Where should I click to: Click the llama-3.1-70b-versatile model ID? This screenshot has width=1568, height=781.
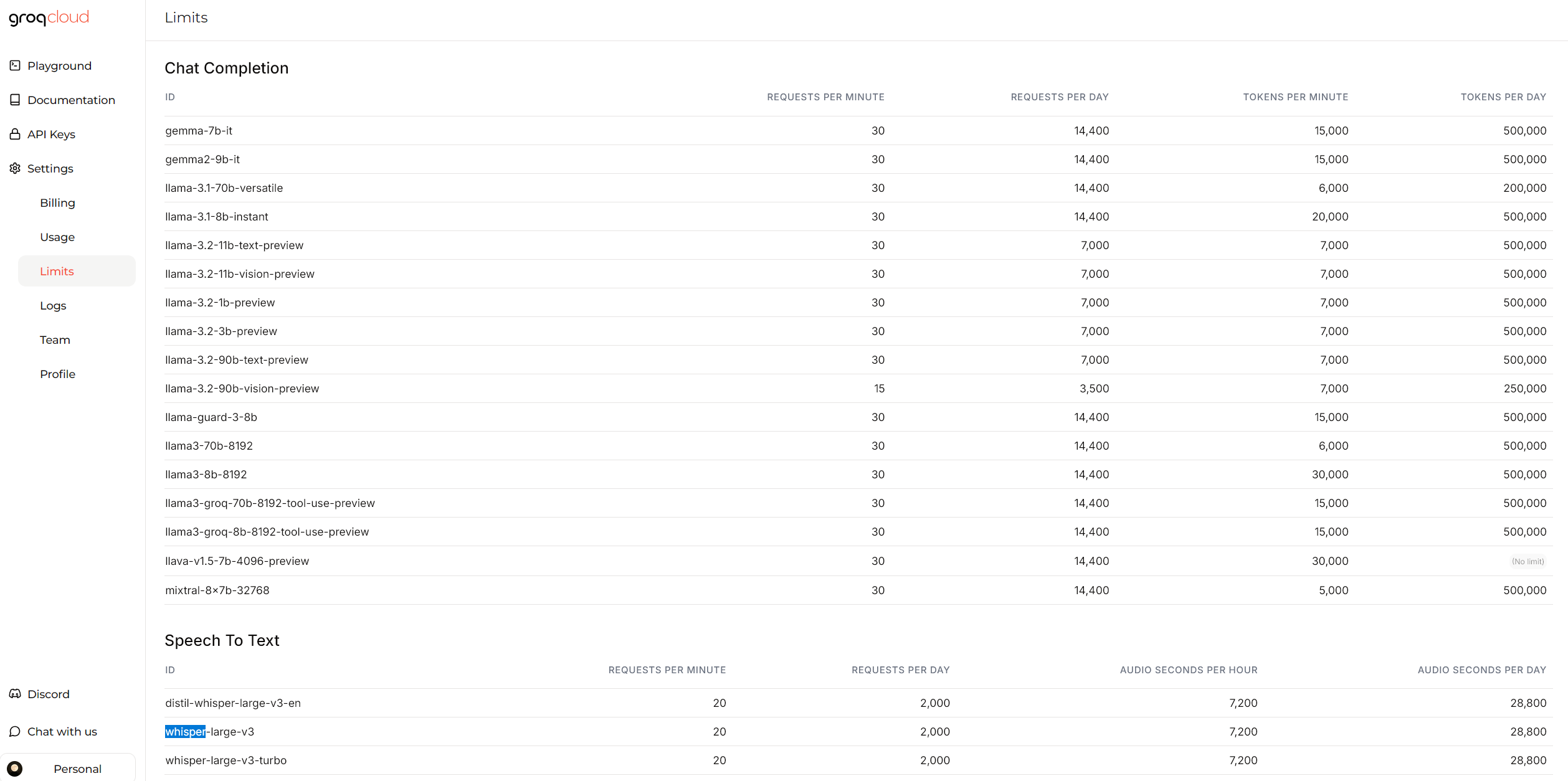click(224, 188)
